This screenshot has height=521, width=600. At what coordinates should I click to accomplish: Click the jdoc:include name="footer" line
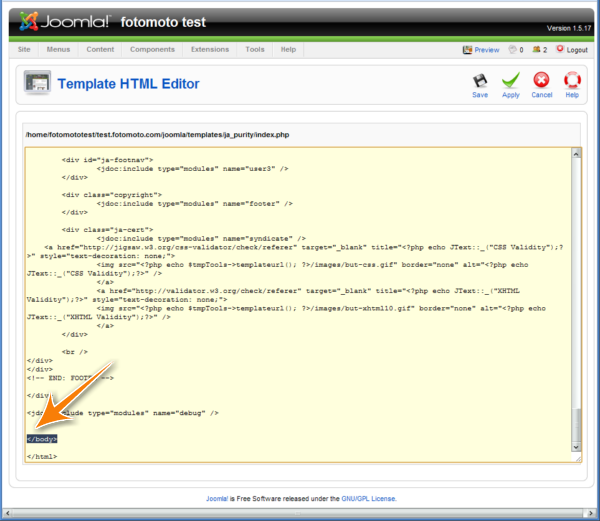tap(194, 204)
